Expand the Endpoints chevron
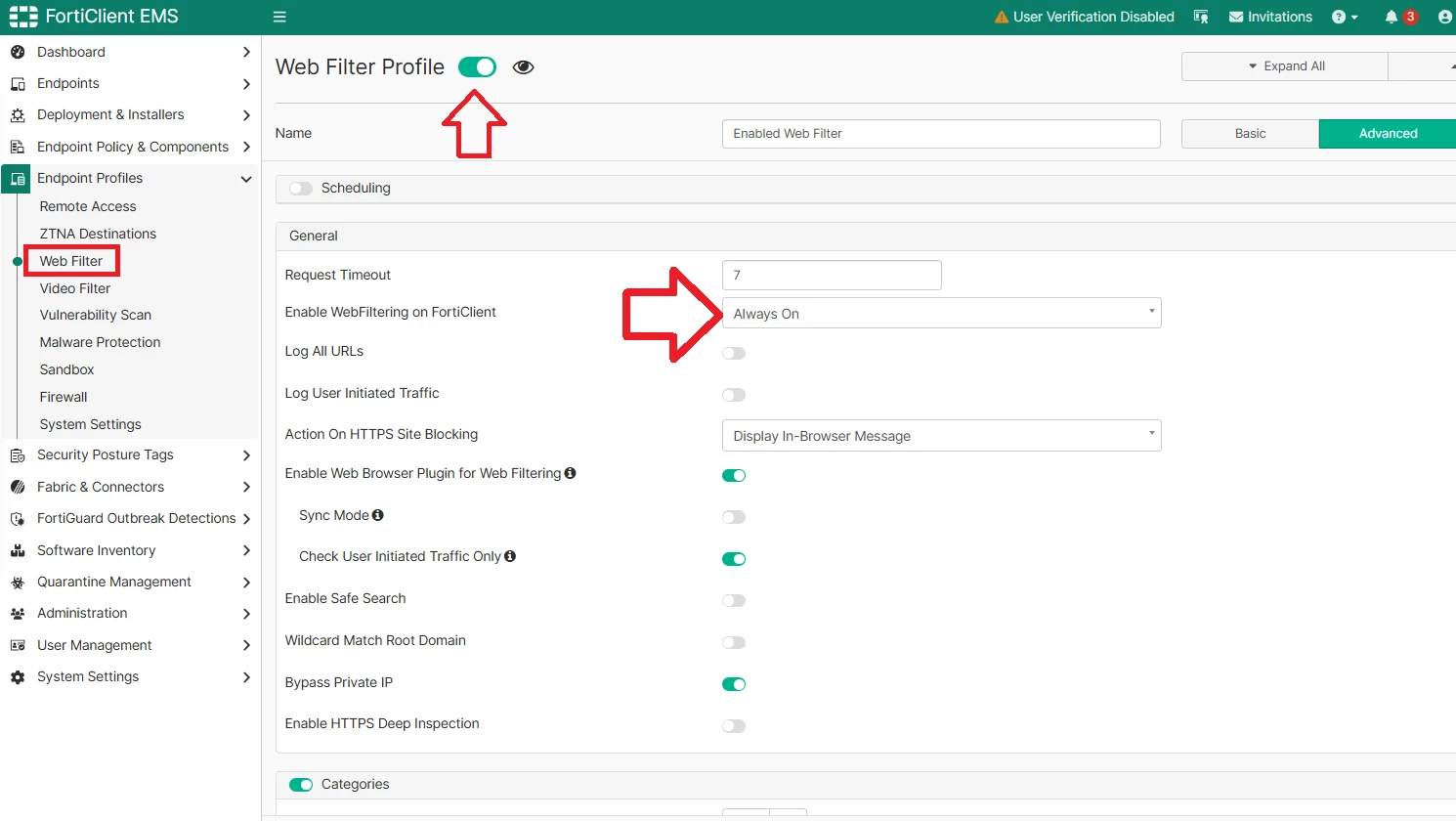 [x=246, y=83]
